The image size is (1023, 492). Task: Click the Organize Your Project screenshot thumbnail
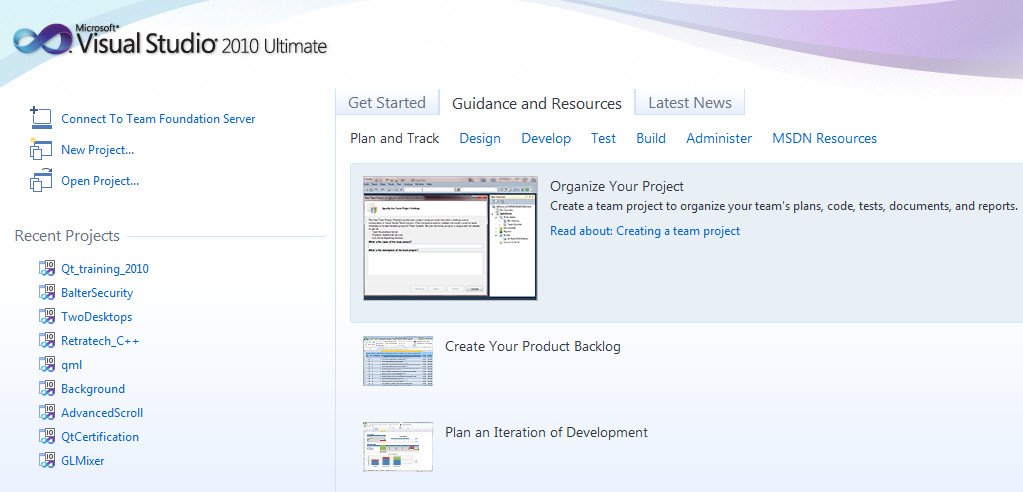[450, 239]
